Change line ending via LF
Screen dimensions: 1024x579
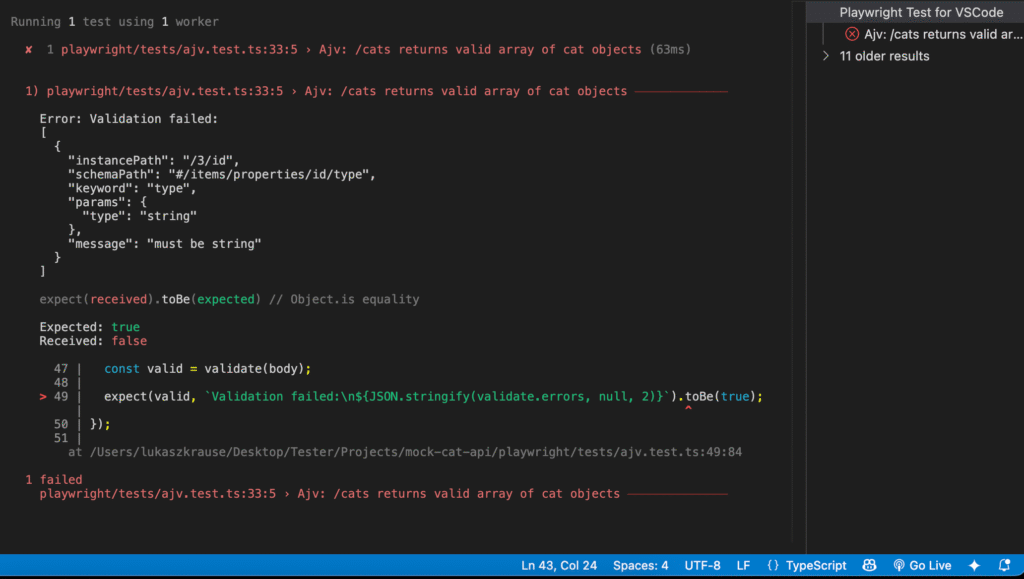click(x=743, y=565)
